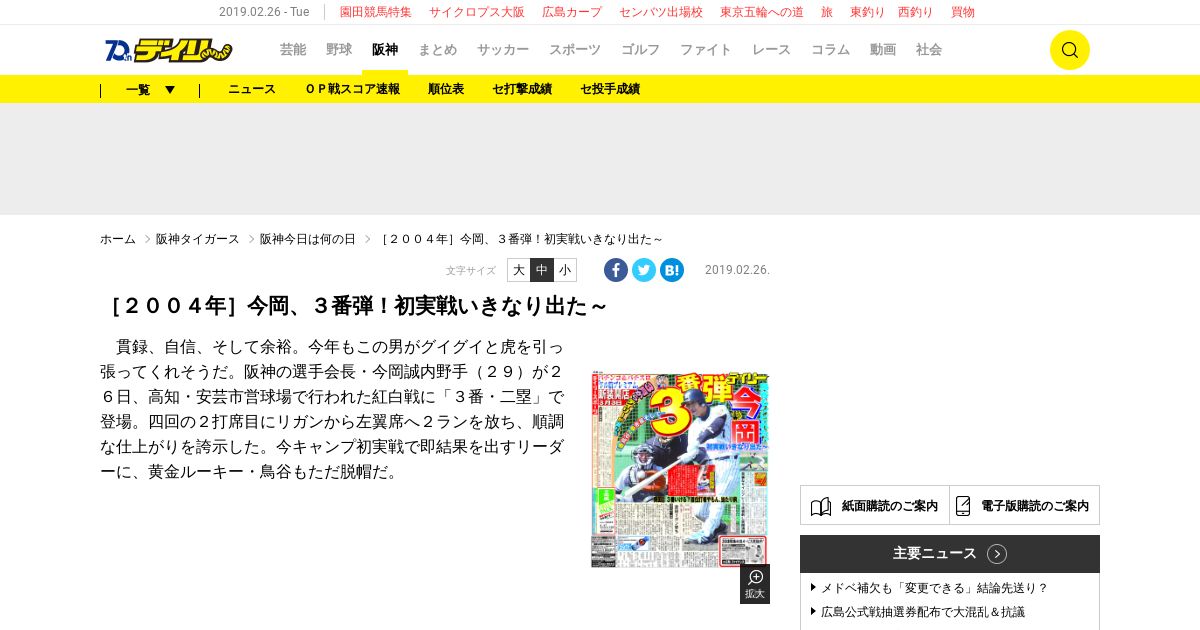This screenshot has height=630, width=1200.
Task: Open the 野球 nav tab
Action: tap(339, 50)
